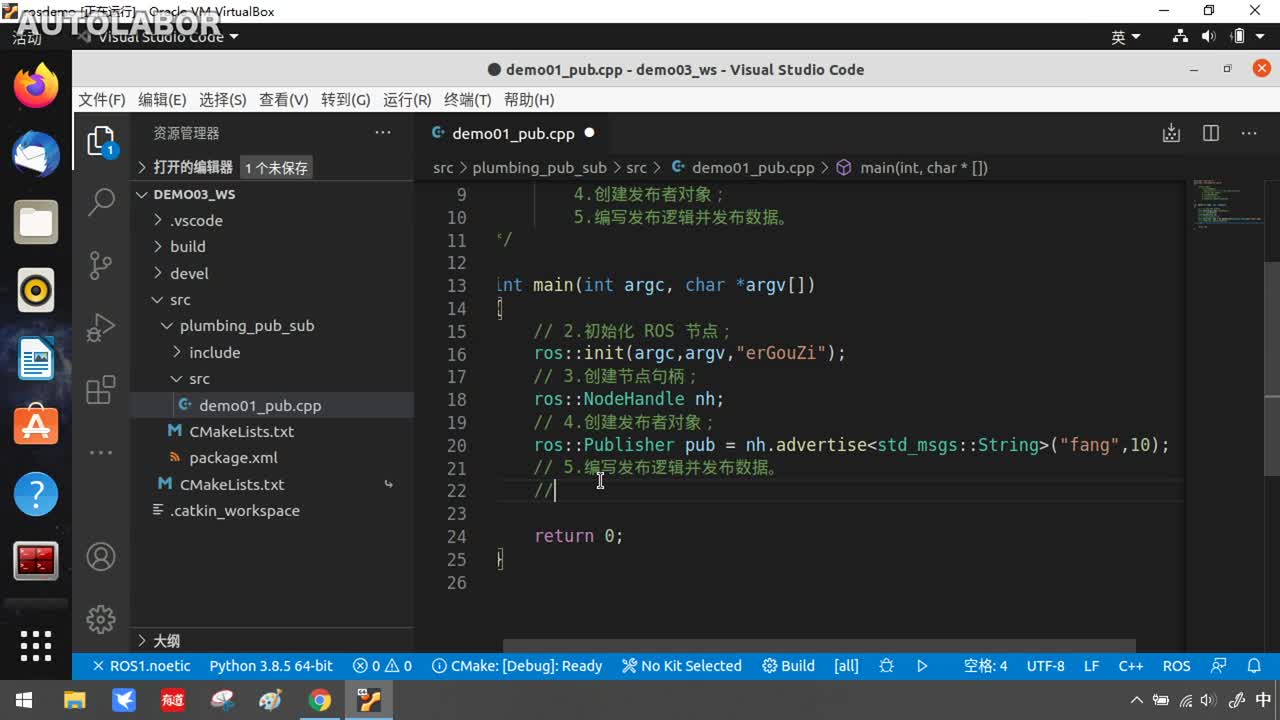1280x720 pixels.
Task: Open editor more actions ellipsis menu
Action: [x=1249, y=133]
